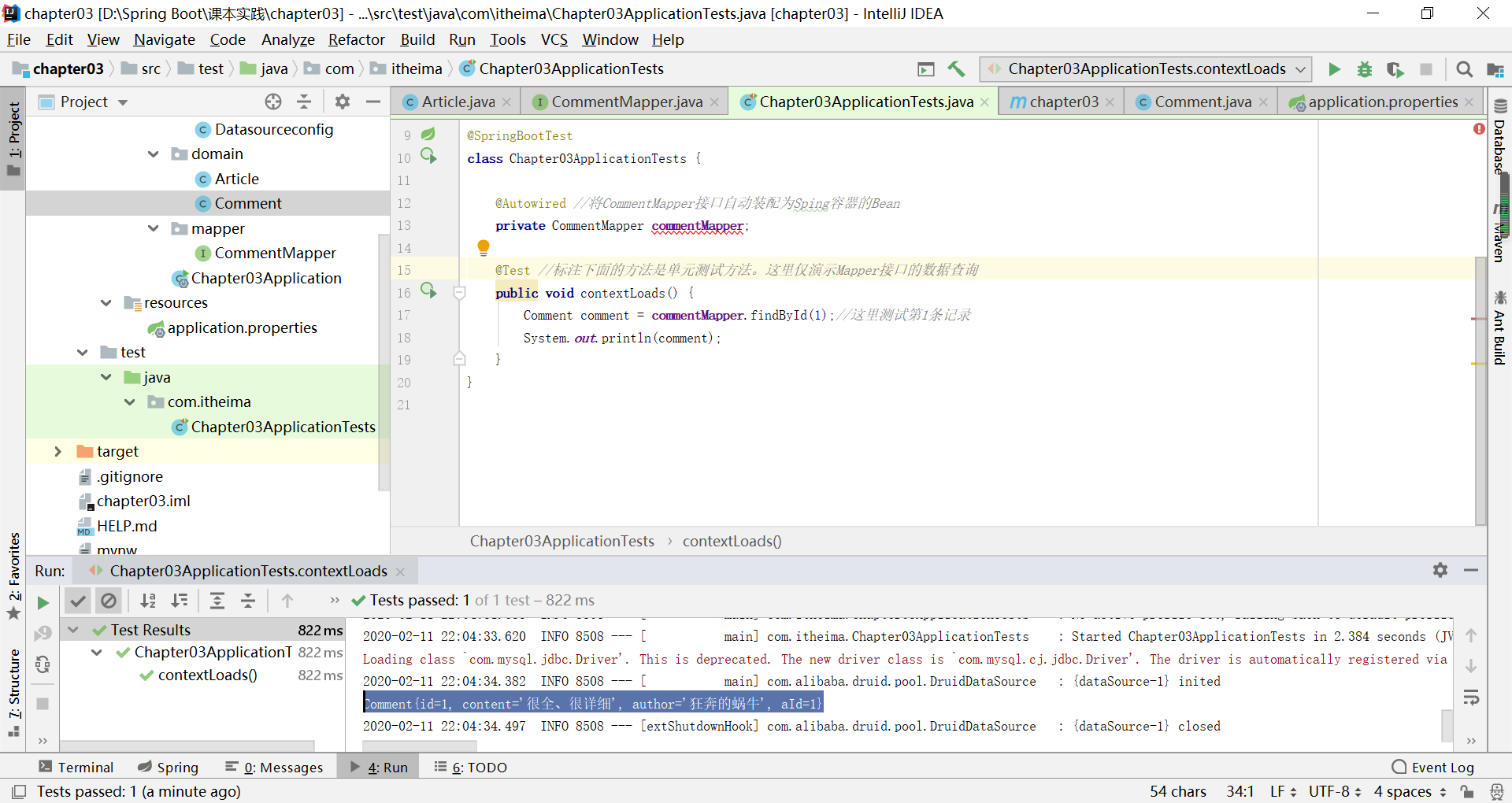Viewport: 1512px width, 803px height.
Task: Start the Debug session with bug icon
Action: (1365, 69)
